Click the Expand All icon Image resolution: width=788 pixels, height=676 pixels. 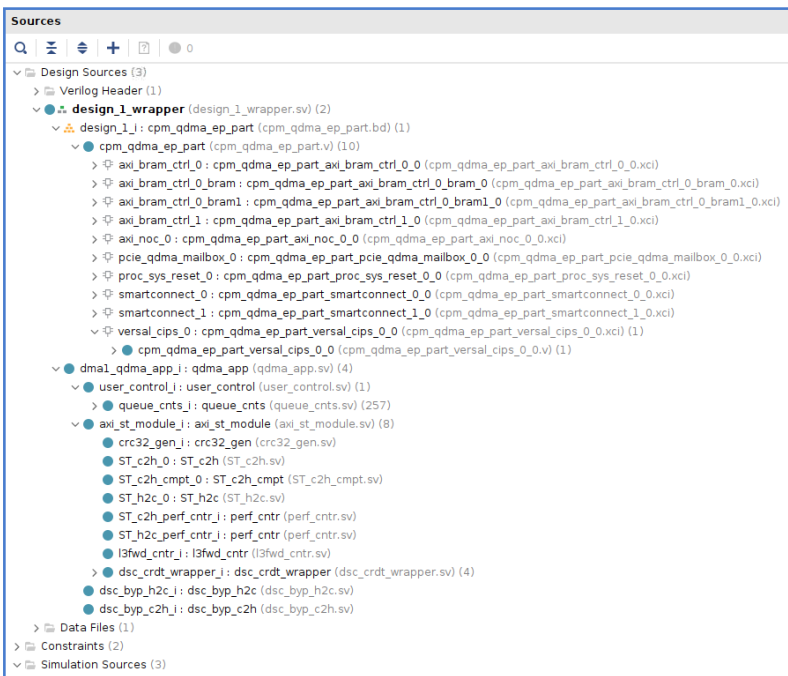82,48
